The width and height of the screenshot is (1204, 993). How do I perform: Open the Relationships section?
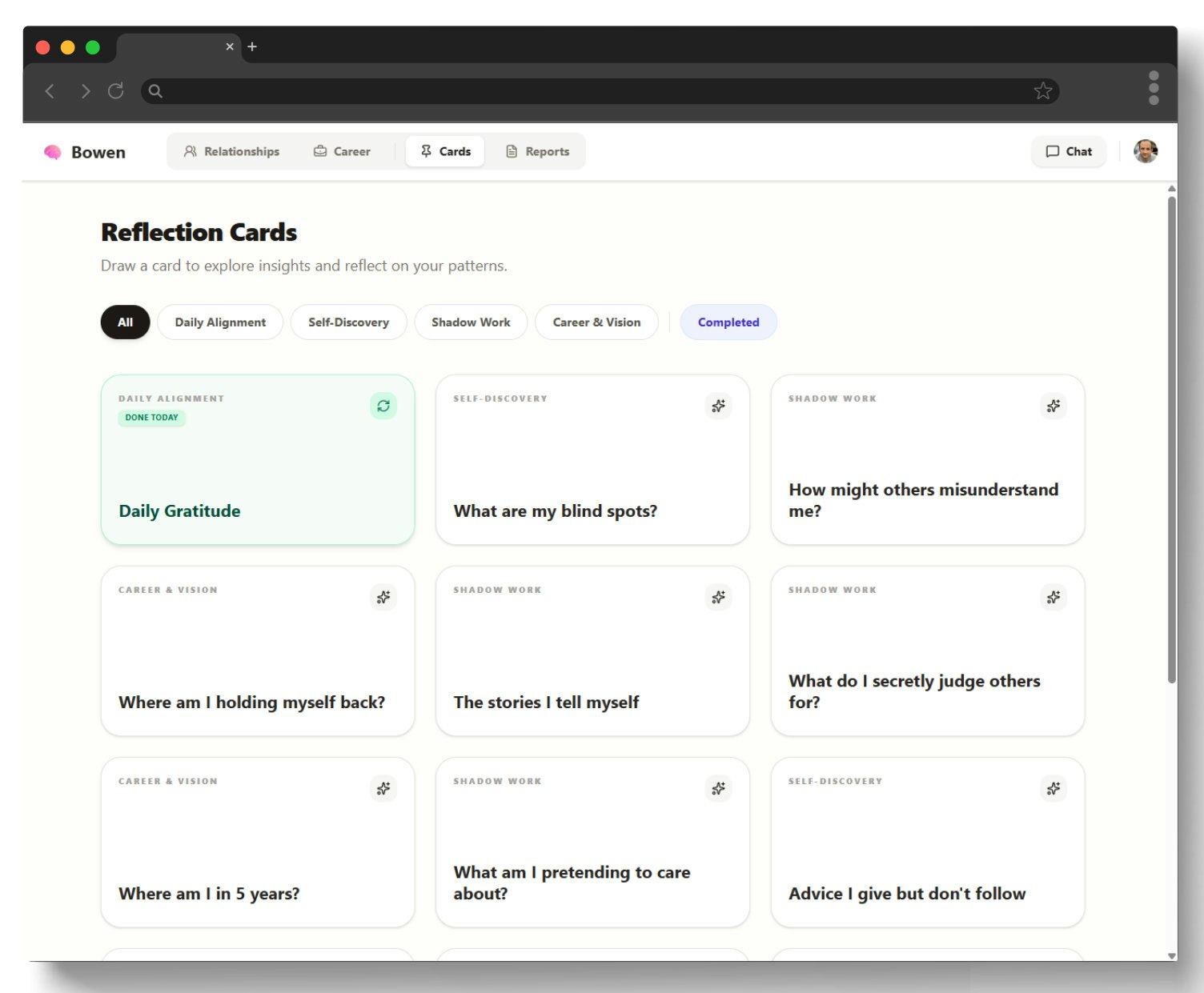click(x=232, y=151)
